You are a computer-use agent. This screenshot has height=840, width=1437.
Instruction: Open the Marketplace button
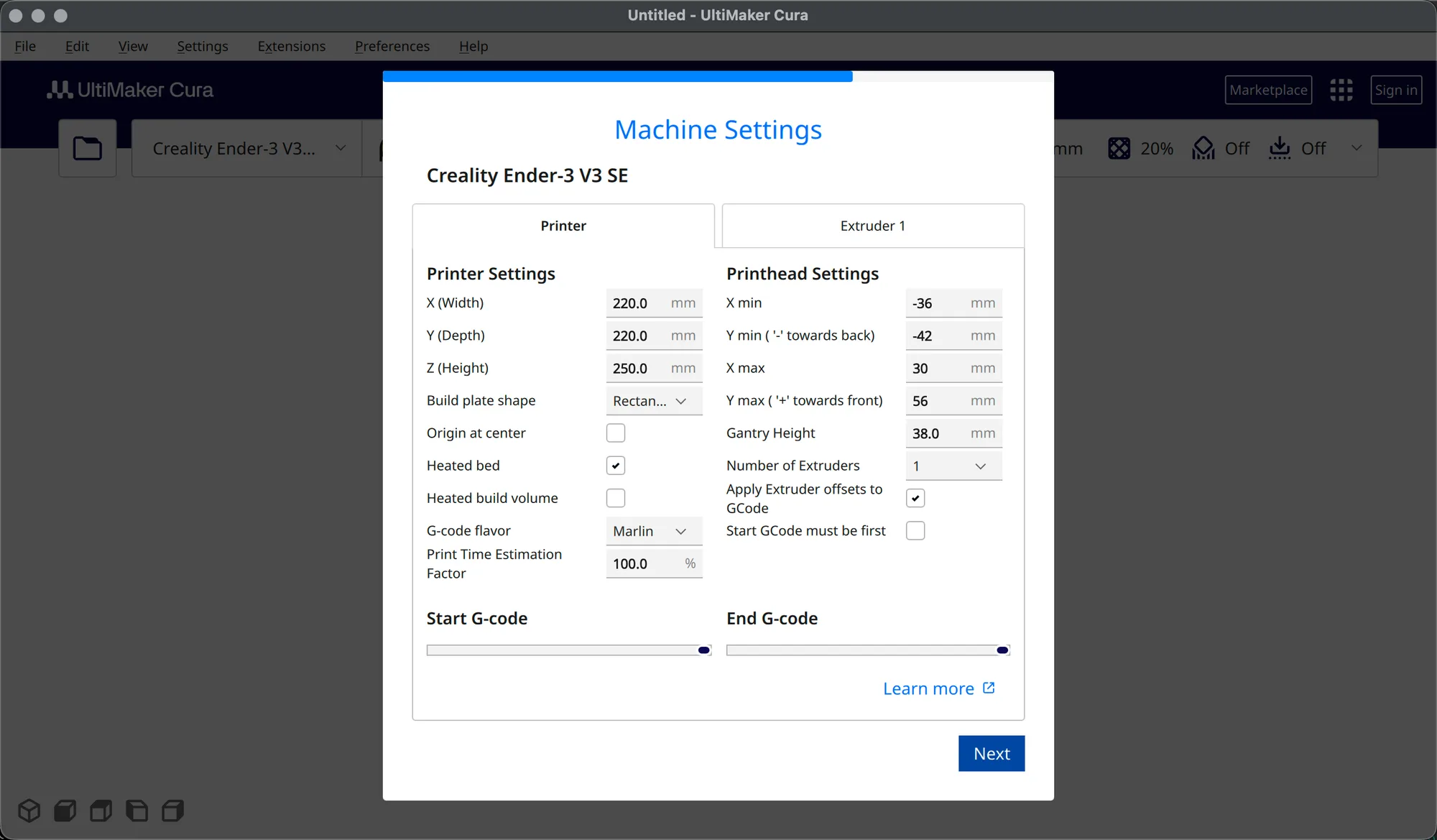[1268, 90]
